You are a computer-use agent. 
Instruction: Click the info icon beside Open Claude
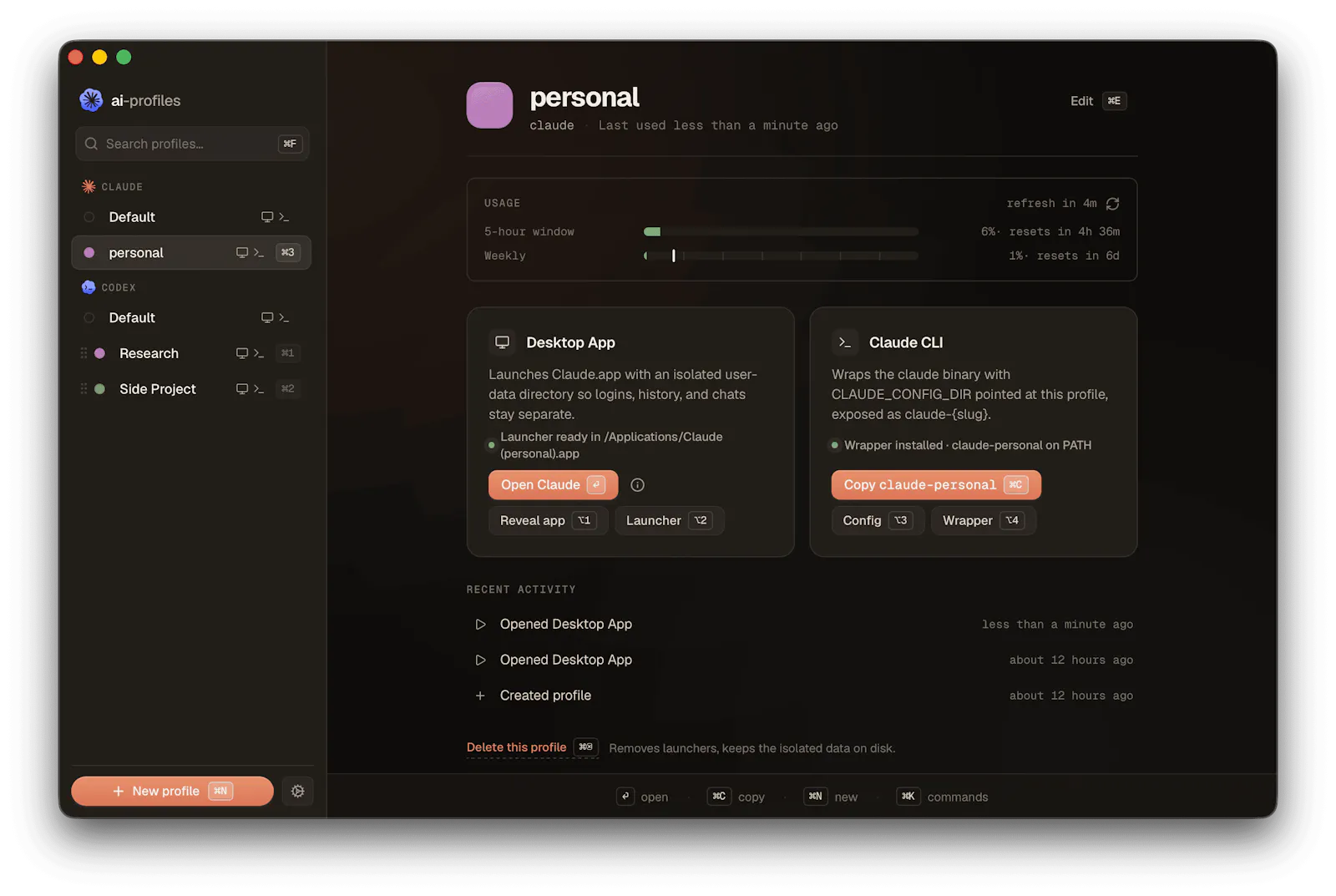pos(637,485)
